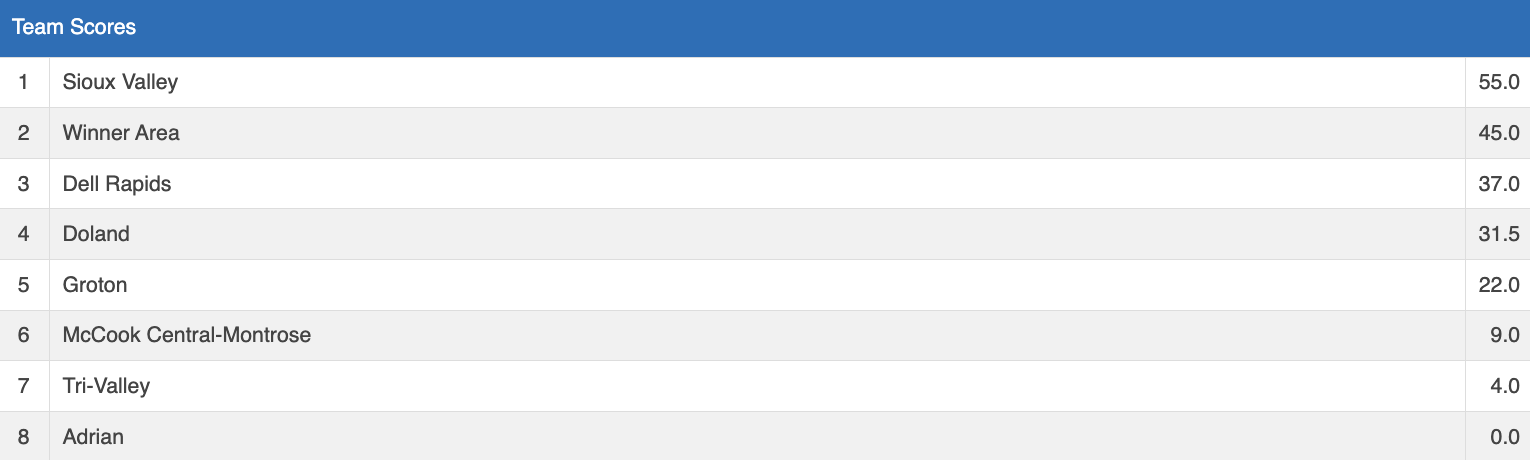Open the McCook Central-Montrose team entry
This screenshot has width=1530, height=460.
[187, 335]
